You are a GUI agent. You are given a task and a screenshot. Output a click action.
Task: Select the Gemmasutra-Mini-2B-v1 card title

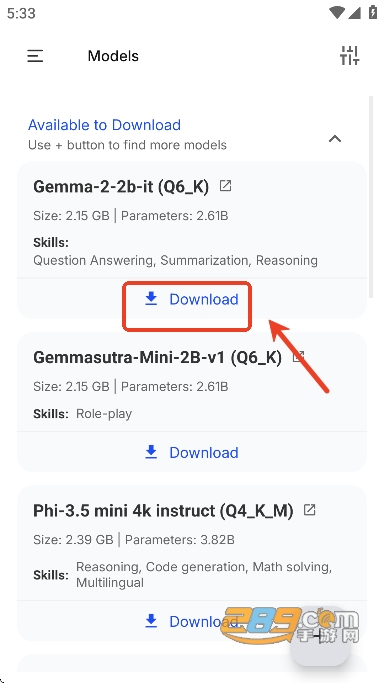[158, 358]
